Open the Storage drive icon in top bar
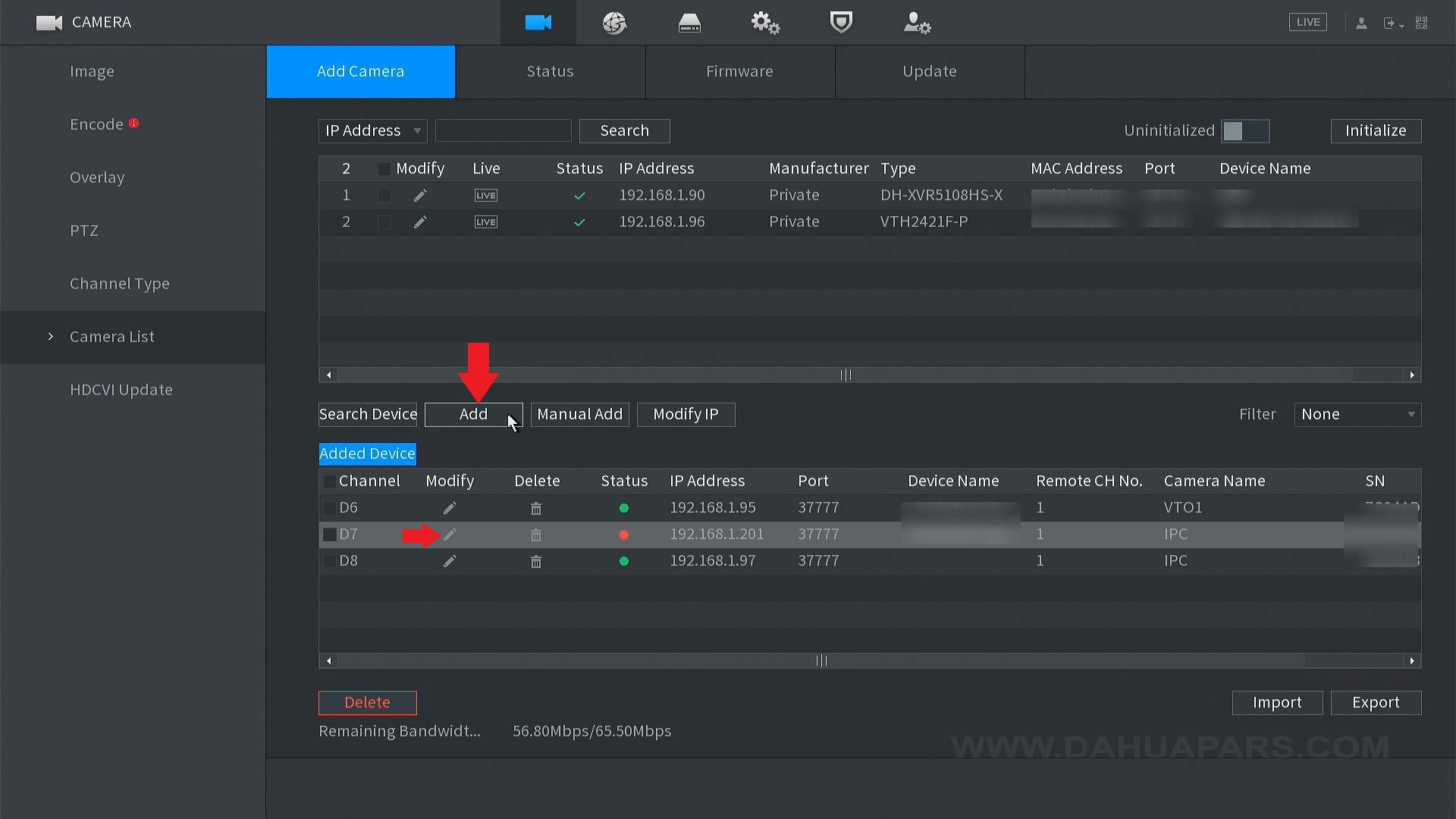The width and height of the screenshot is (1456, 819). pyautogui.click(x=689, y=24)
